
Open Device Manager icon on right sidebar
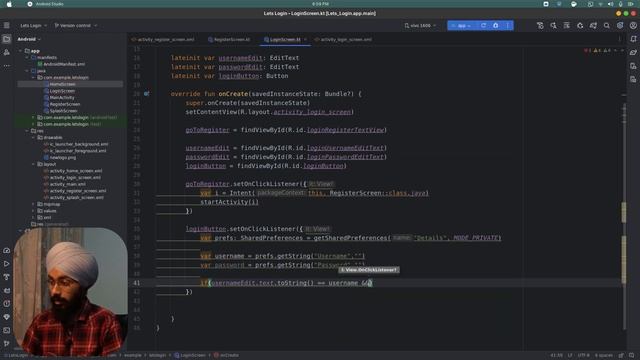point(633,66)
